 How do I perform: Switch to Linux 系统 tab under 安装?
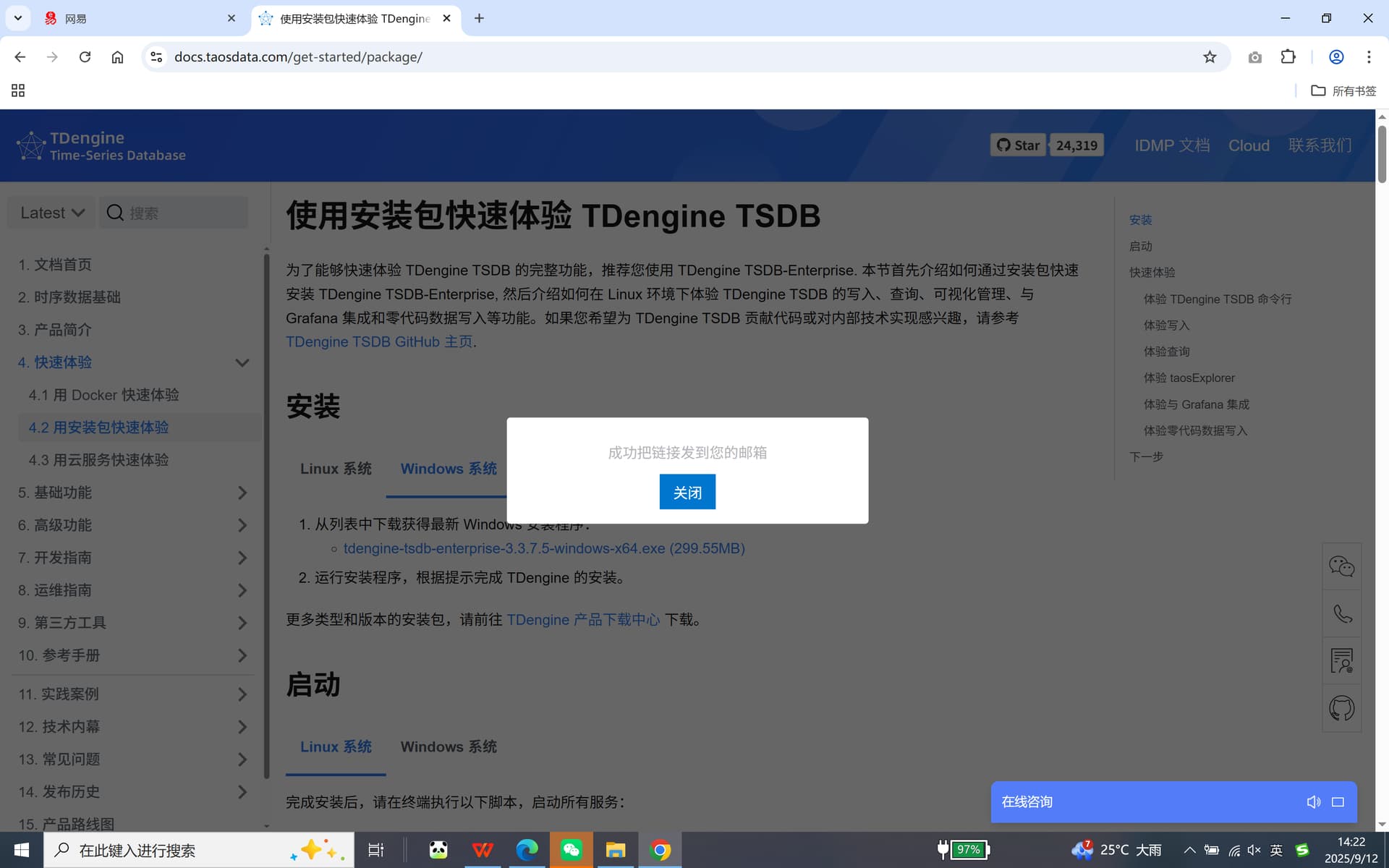click(336, 469)
